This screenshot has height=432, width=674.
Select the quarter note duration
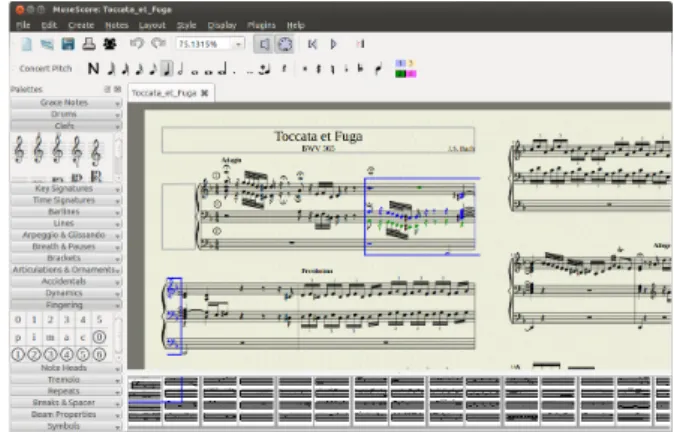167,69
